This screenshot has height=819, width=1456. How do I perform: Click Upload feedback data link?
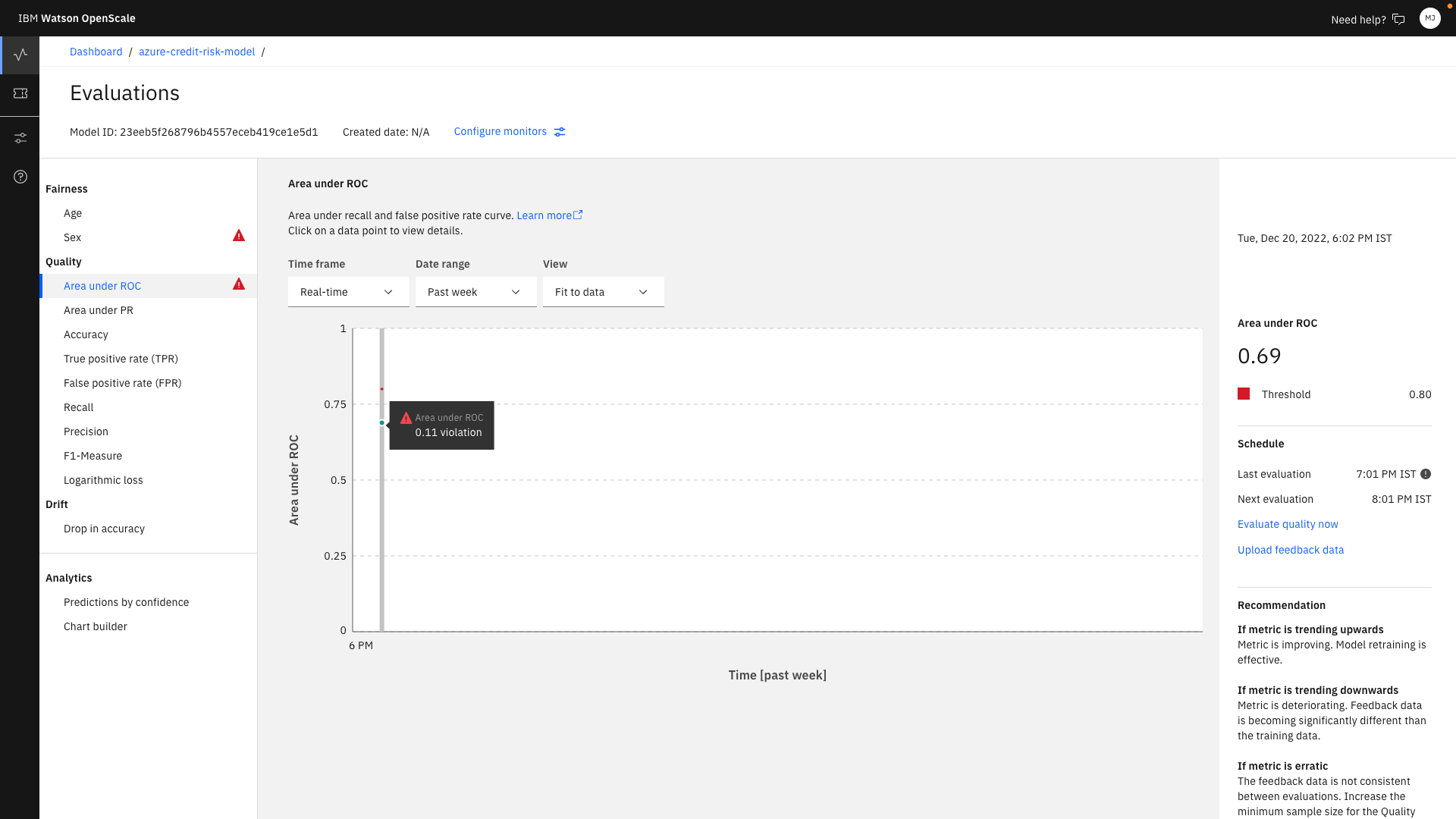point(1290,550)
